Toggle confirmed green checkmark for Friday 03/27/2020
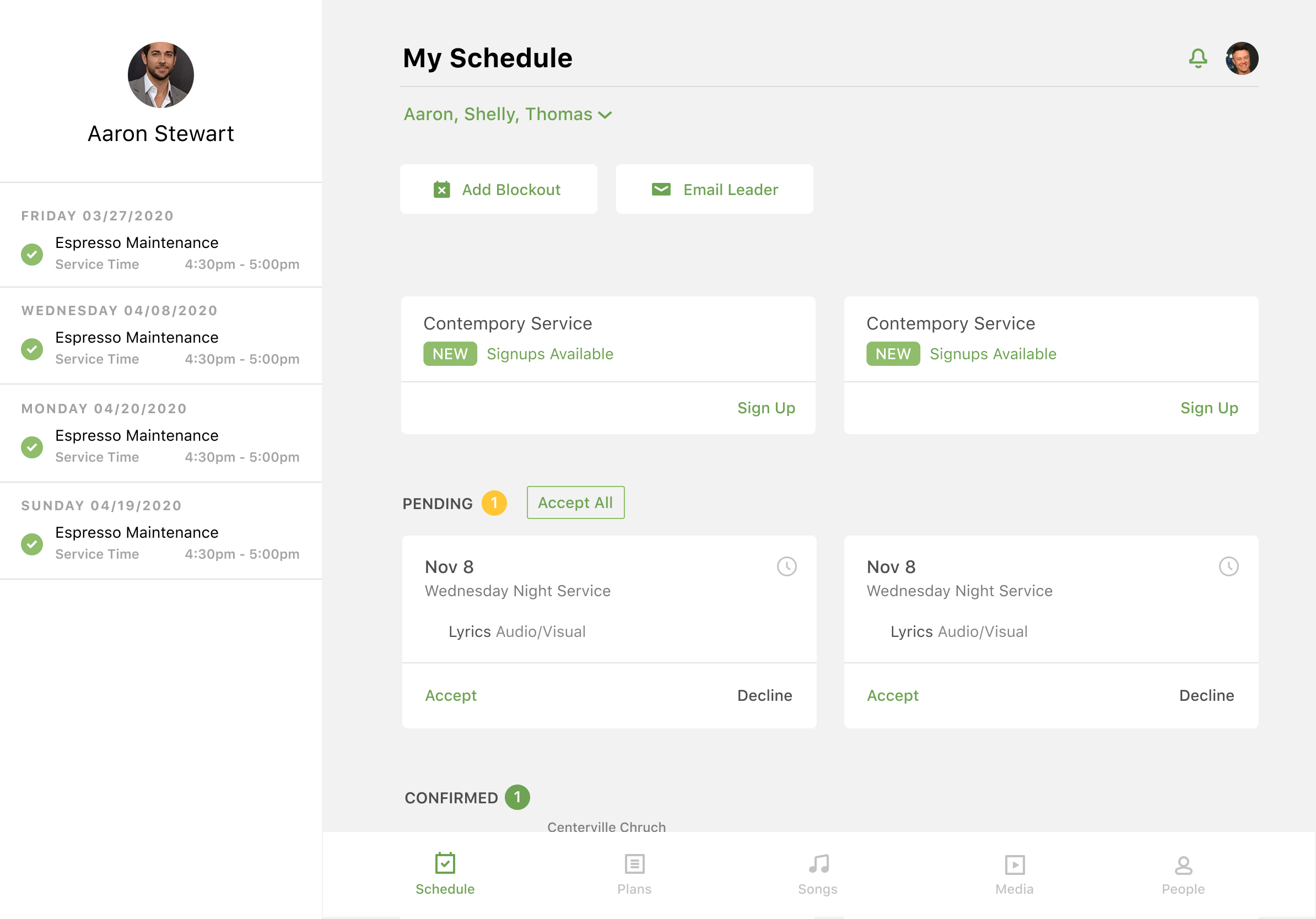This screenshot has height=919, width=1316. coord(32,253)
